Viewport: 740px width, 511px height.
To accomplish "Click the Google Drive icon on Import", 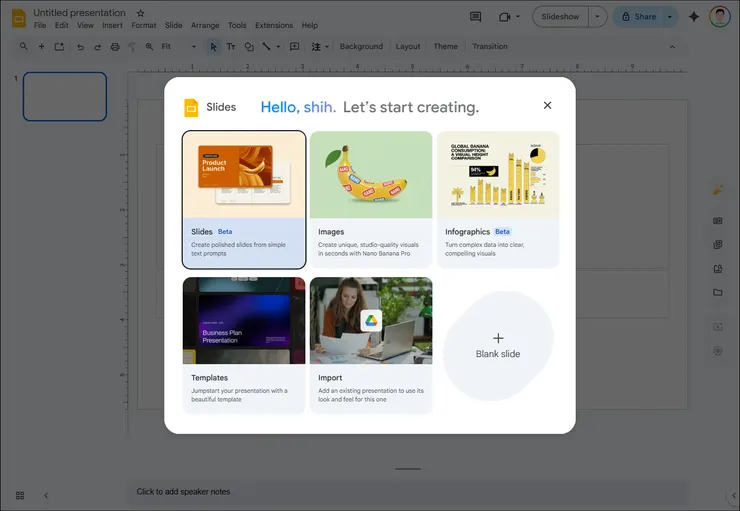I will pyautogui.click(x=371, y=321).
